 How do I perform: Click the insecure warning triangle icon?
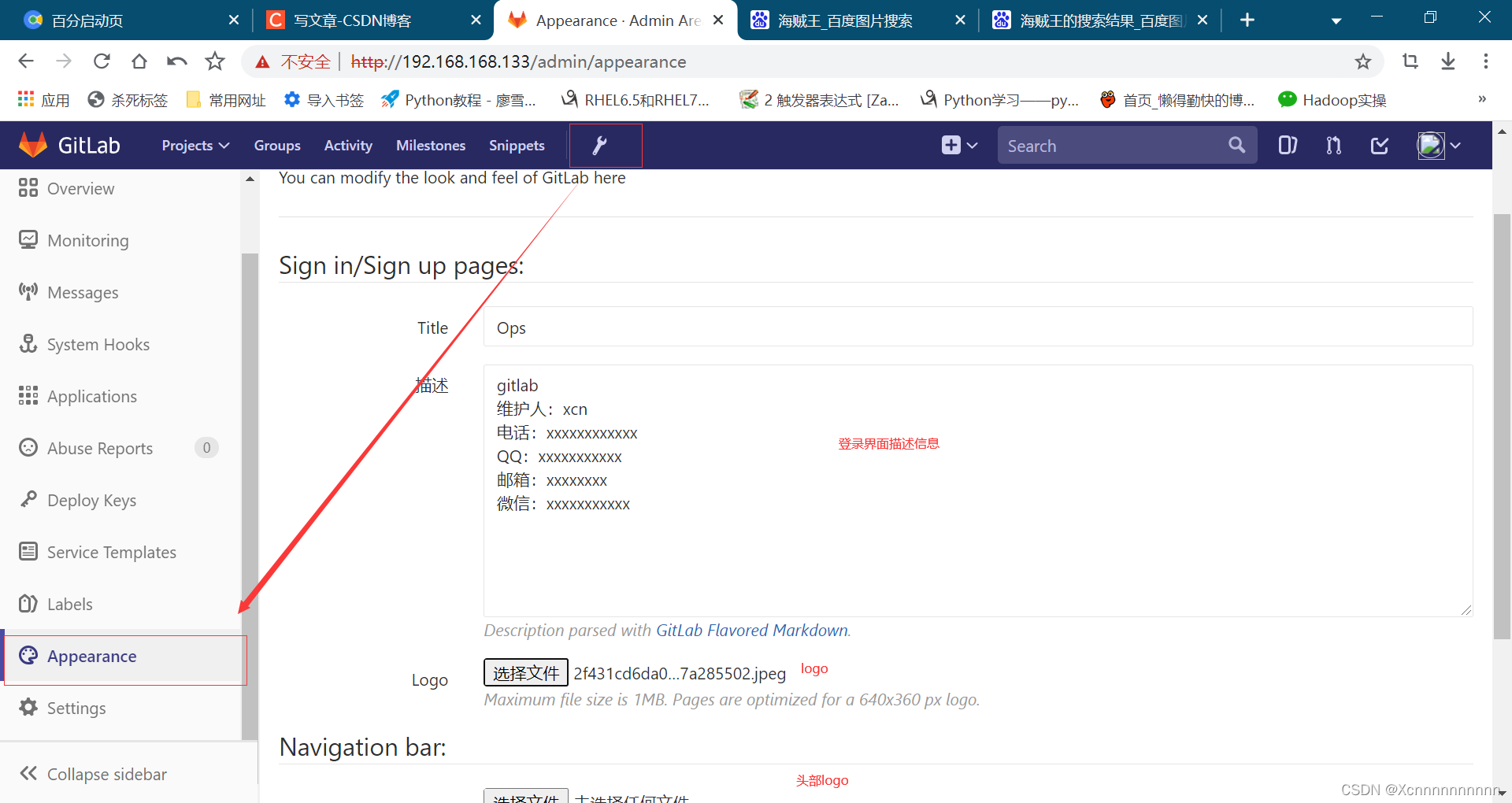262,61
